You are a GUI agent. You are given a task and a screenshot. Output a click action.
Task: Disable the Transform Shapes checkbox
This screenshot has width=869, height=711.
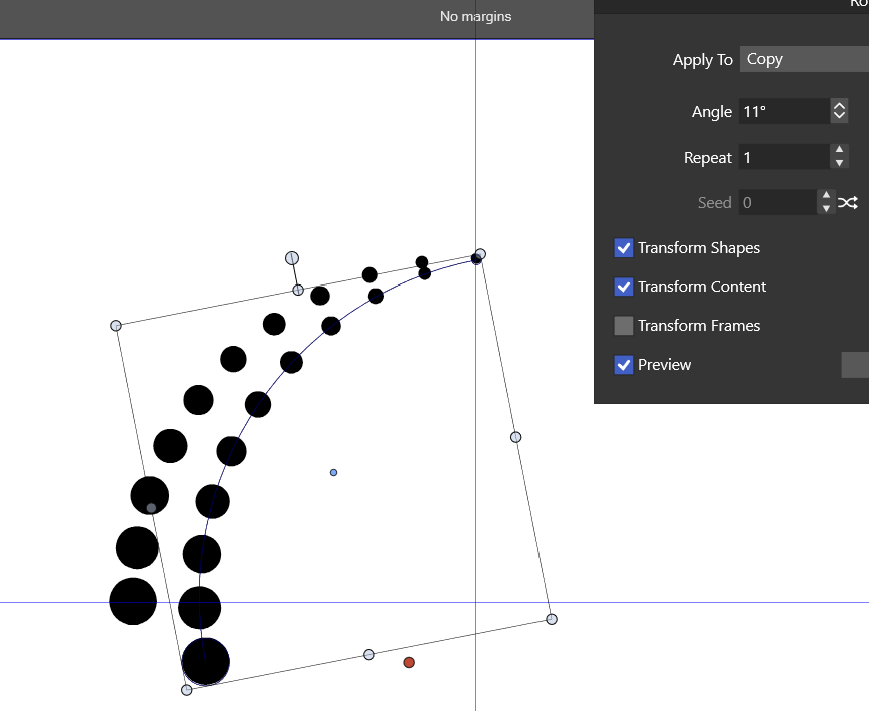coord(624,248)
